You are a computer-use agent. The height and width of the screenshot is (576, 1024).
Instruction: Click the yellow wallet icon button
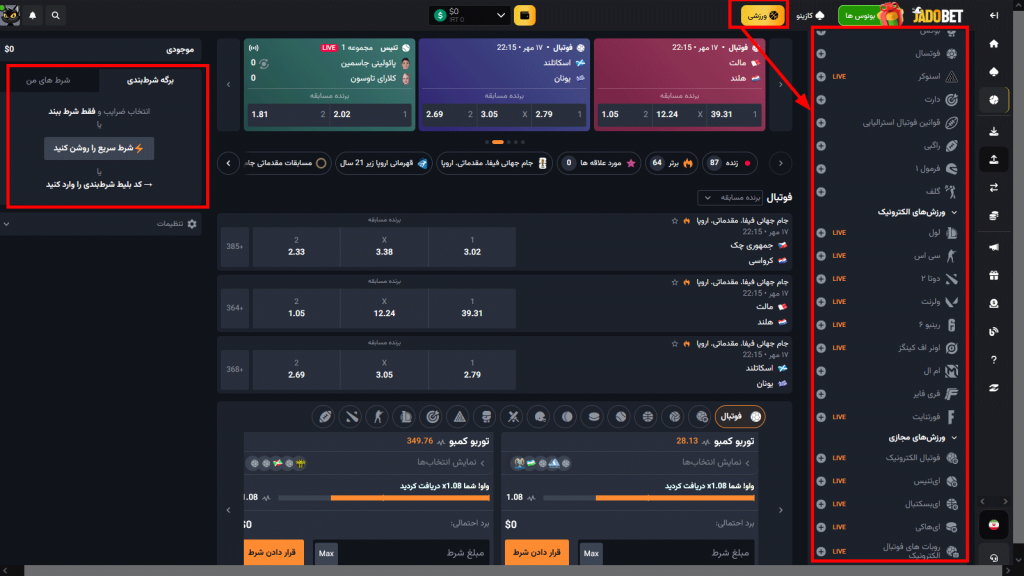pyautogui.click(x=524, y=16)
